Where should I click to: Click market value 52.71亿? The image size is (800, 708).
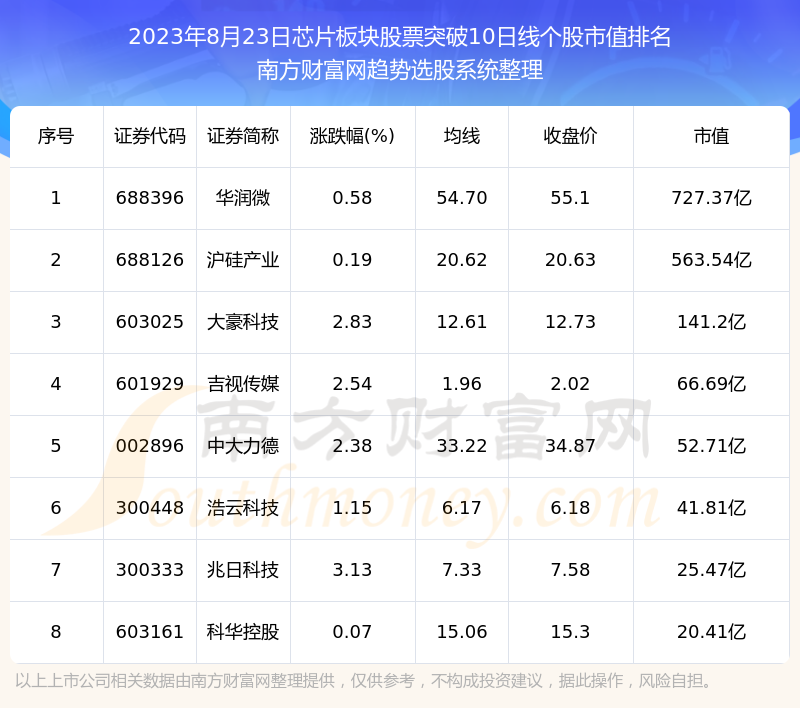[711, 446]
